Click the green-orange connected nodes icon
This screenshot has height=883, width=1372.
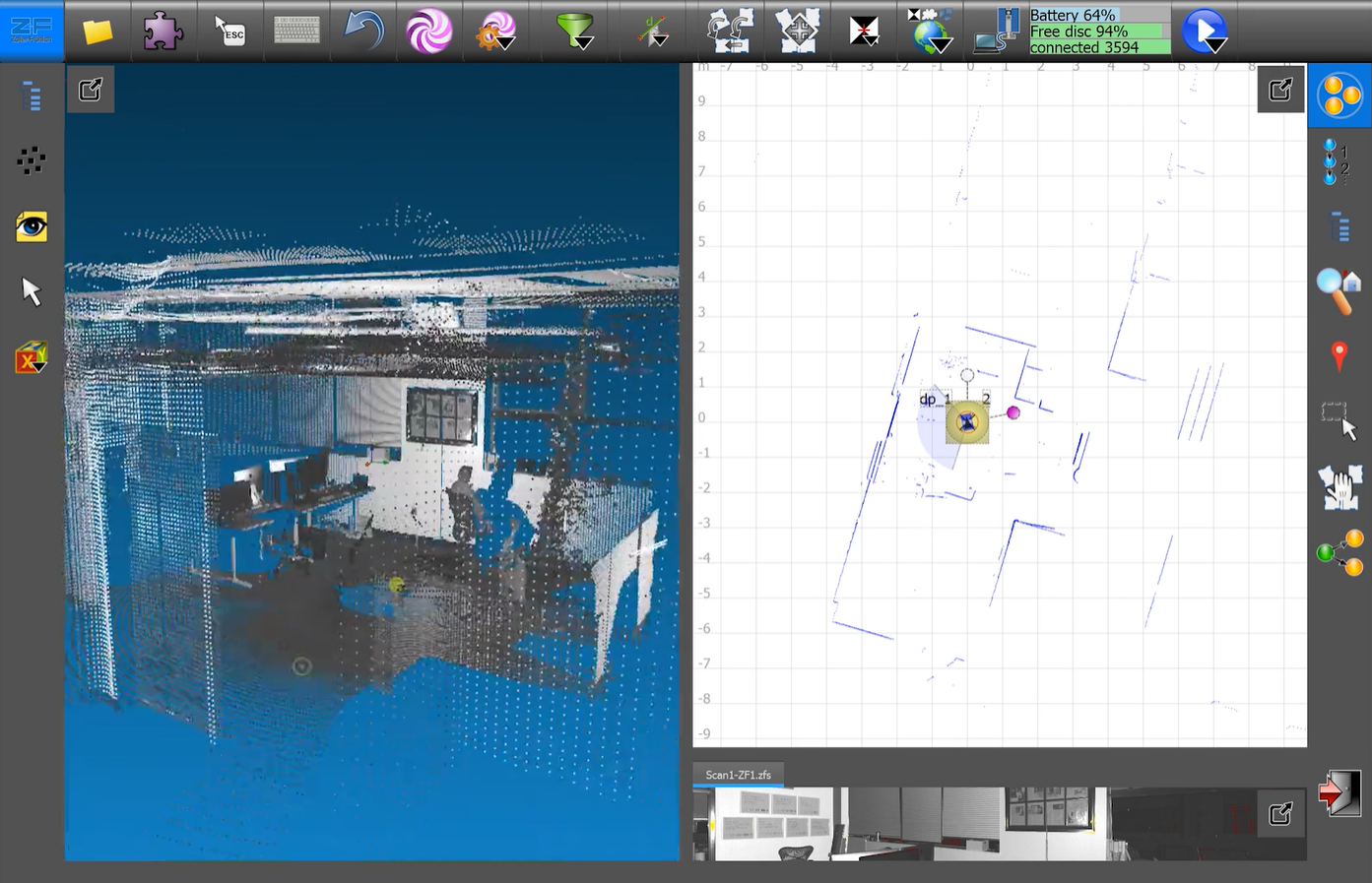[1339, 552]
